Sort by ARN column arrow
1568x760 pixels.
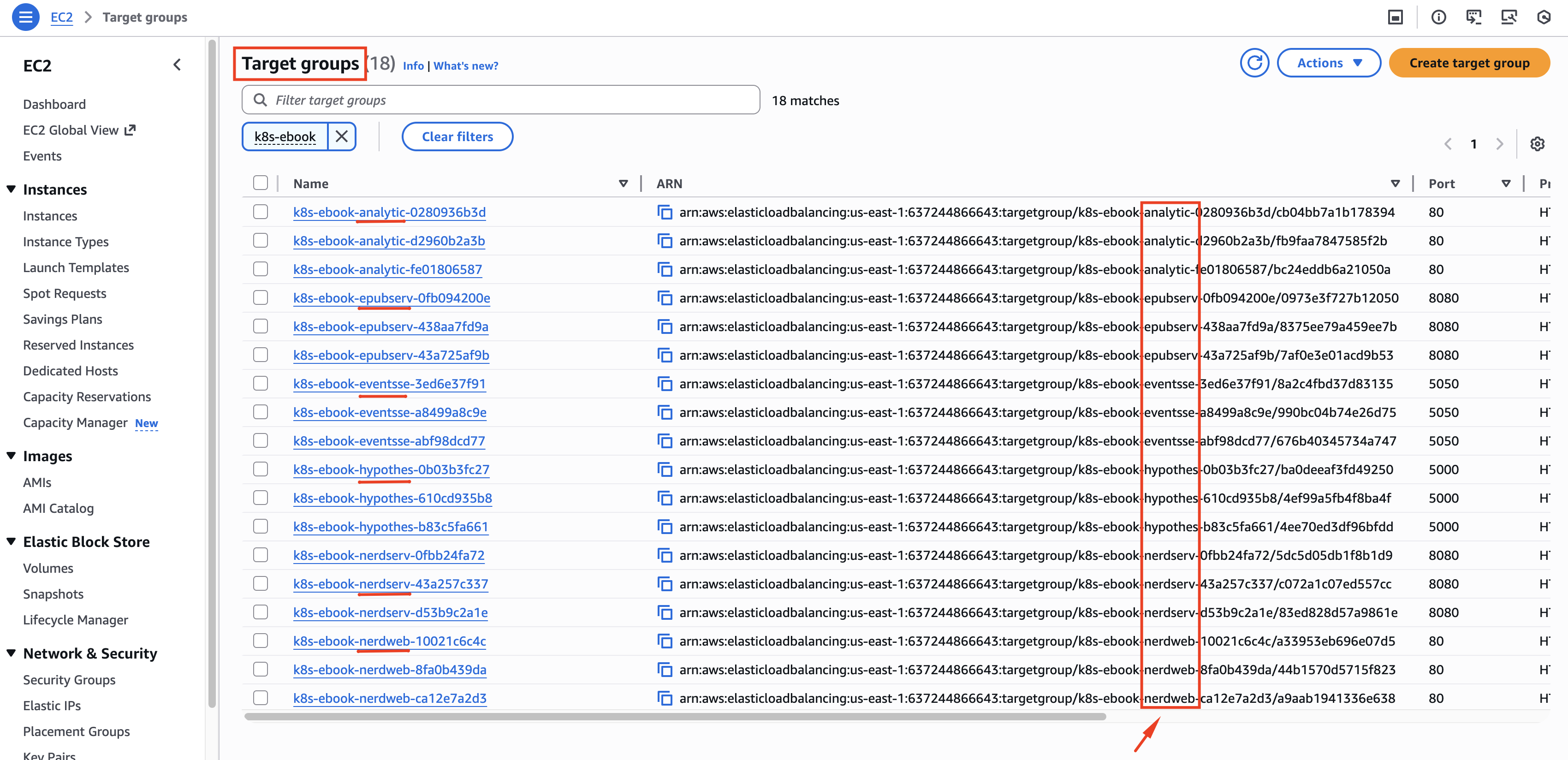(1395, 184)
